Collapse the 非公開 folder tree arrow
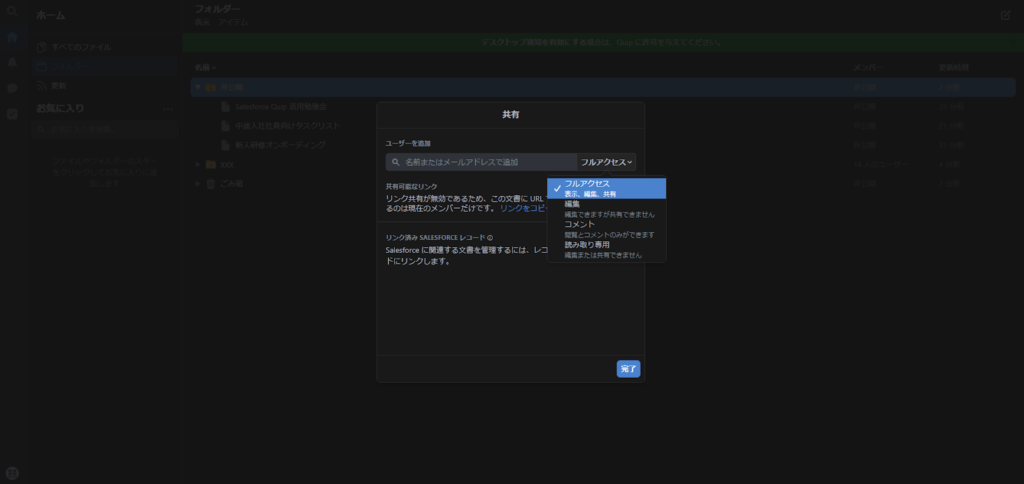The height and width of the screenshot is (484, 1024). coord(197,87)
